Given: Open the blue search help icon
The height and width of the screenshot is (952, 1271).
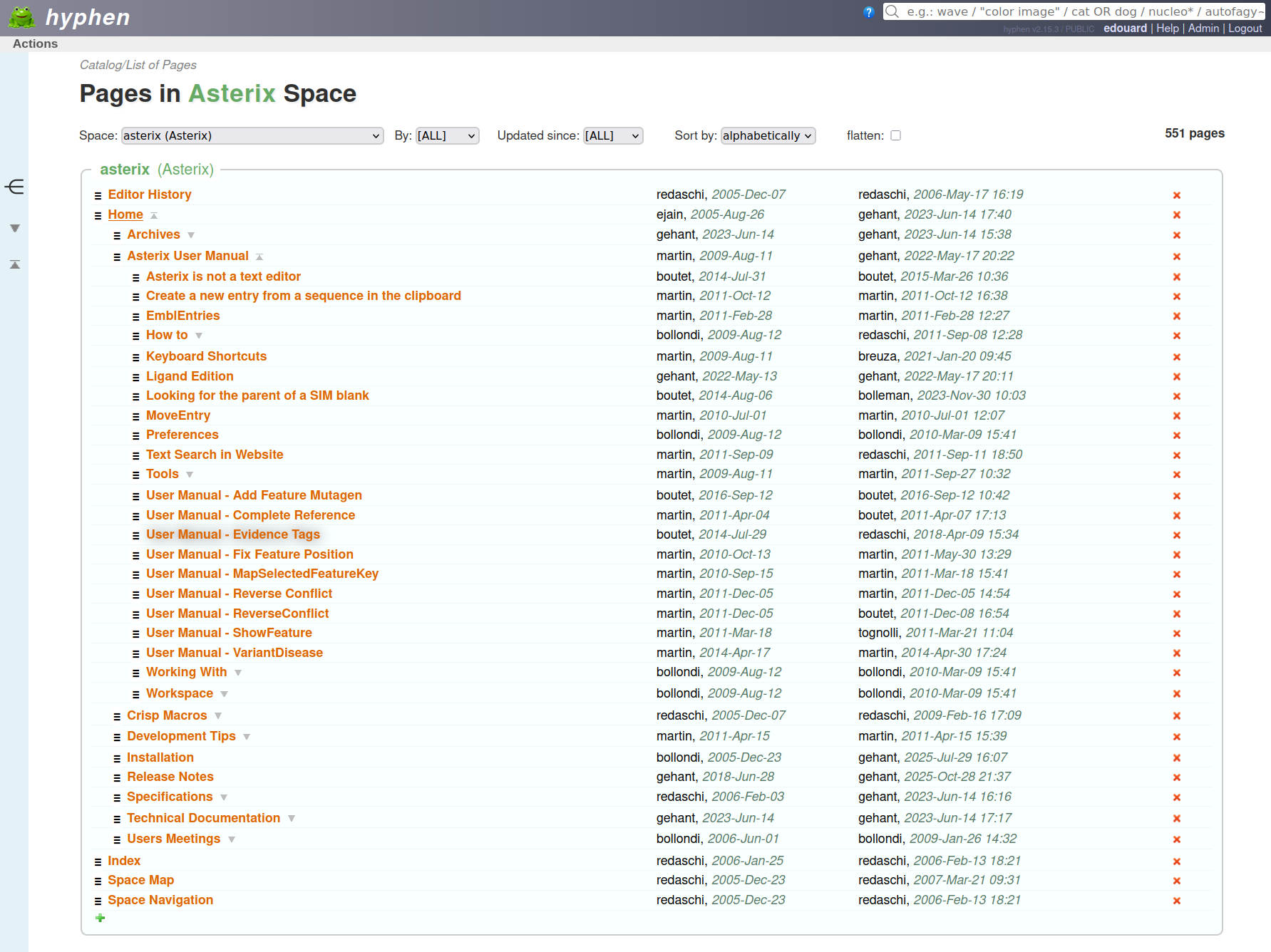Looking at the screenshot, I should [x=868, y=12].
